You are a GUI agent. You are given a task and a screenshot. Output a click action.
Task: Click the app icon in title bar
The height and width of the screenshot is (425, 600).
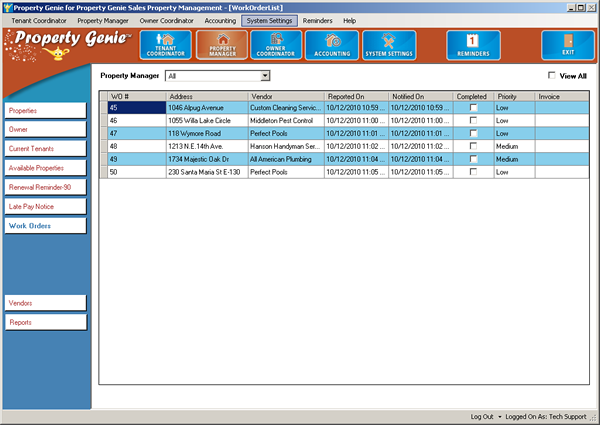point(7,8)
